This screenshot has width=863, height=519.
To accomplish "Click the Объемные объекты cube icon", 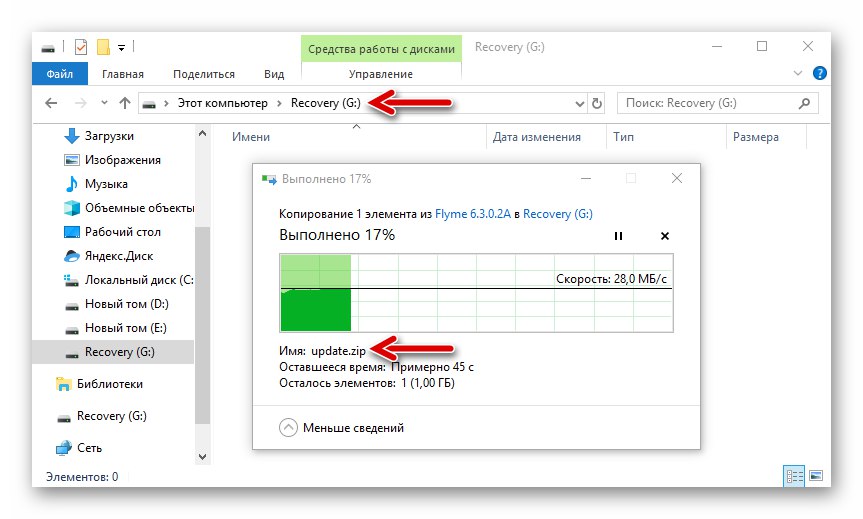I will point(72,208).
